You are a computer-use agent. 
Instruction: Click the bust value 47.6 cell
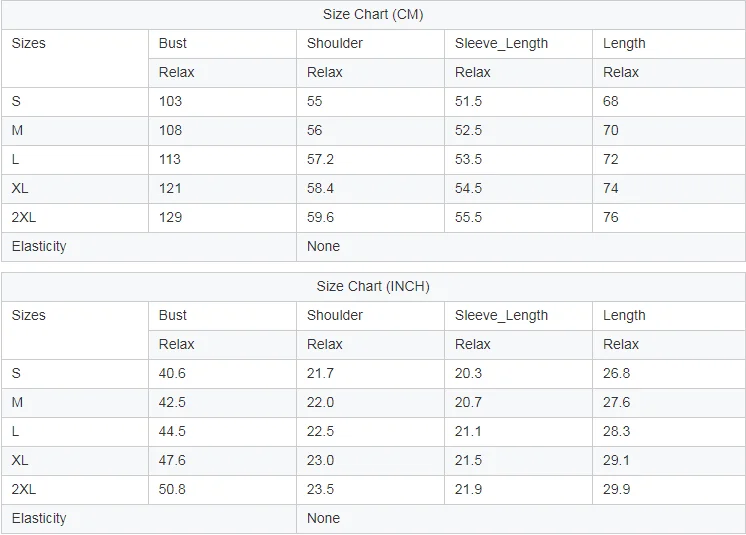[x=172, y=460]
